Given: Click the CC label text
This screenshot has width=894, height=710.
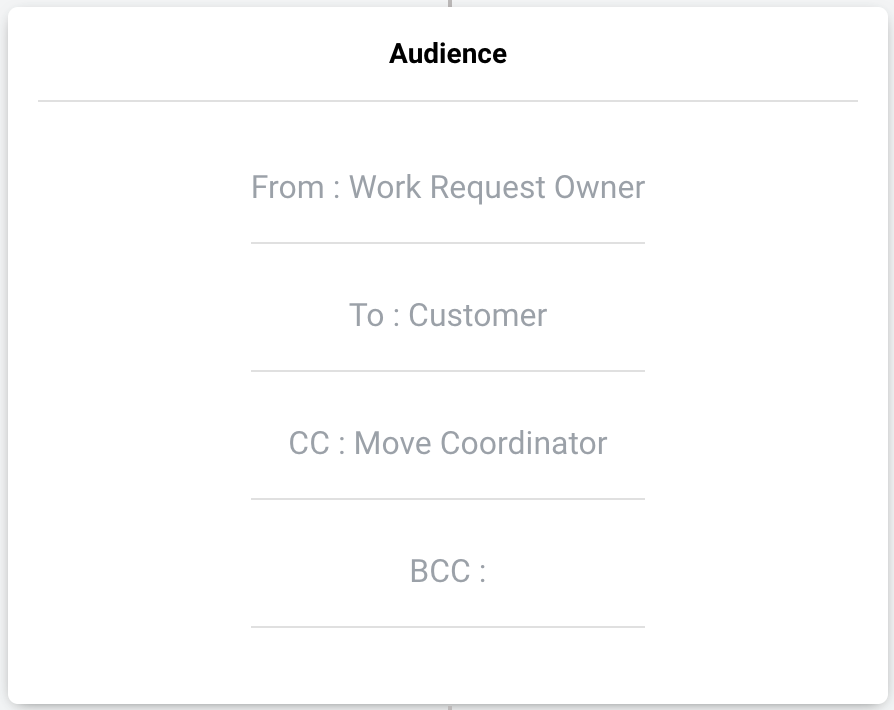Looking at the screenshot, I should tap(309, 444).
